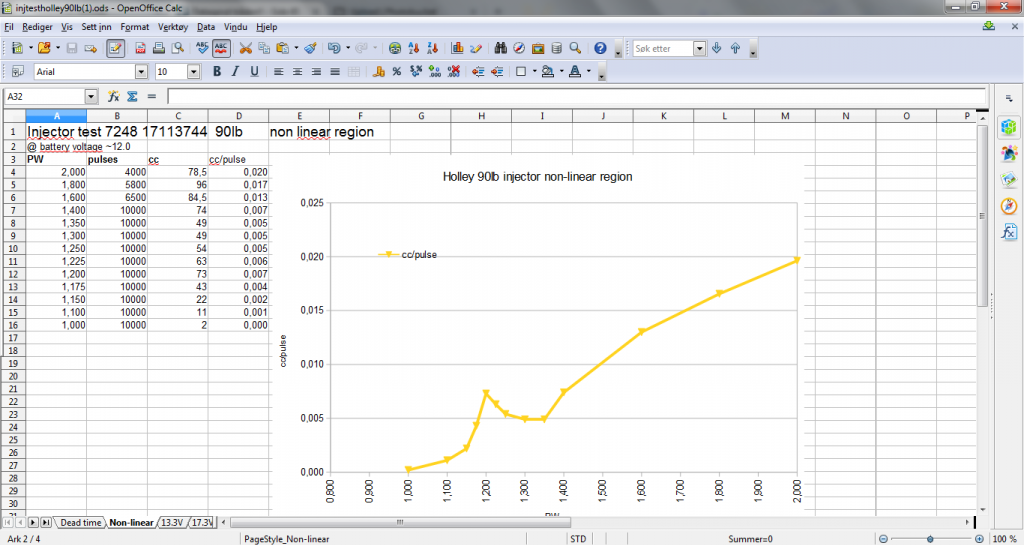Toggle AutoSpellcheck
1024x545 pixels.
coord(222,48)
